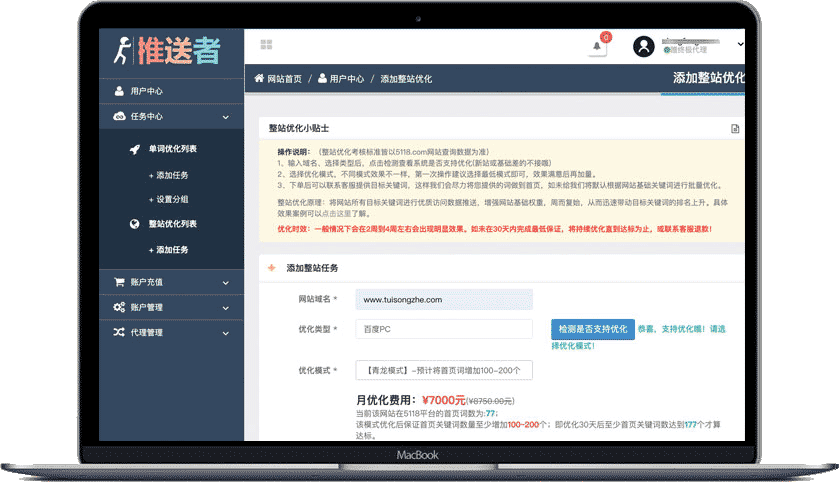Expand the 账户管理 menu chevron

pyautogui.click(x=226, y=308)
